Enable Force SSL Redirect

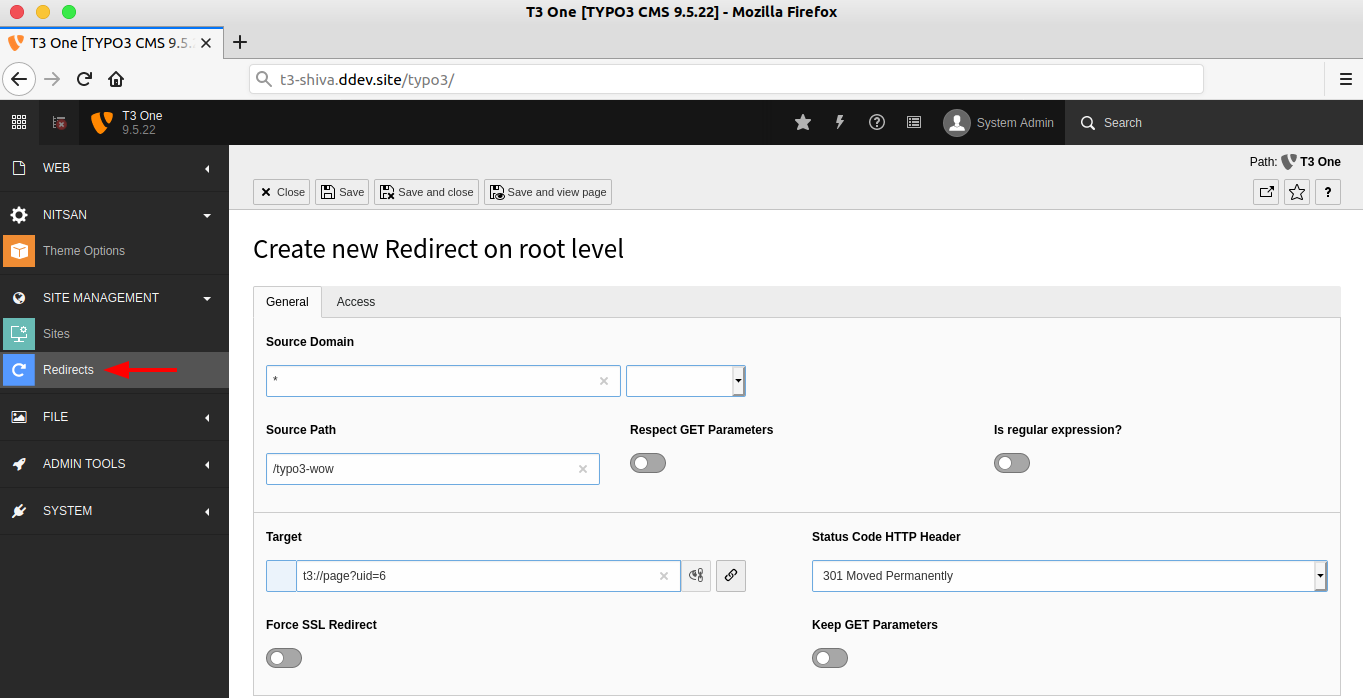point(283,657)
